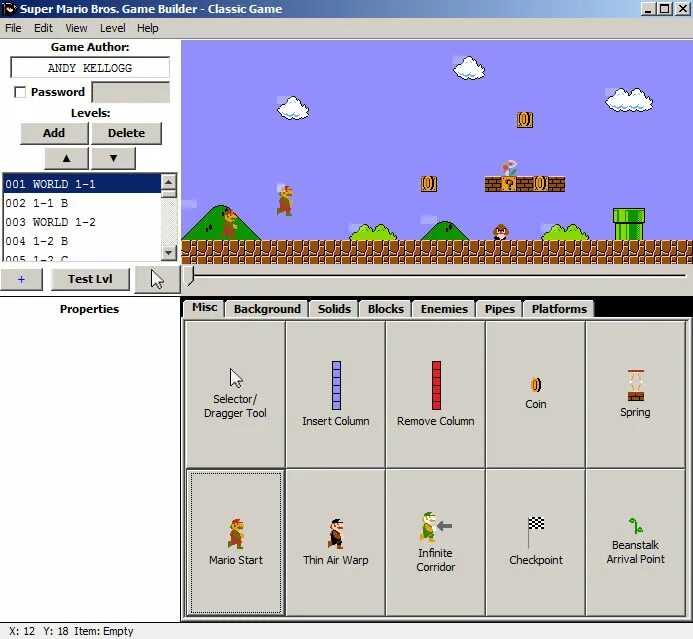Click the jumping Mario sprite in level
The height and width of the screenshot is (639, 693).
click(x=285, y=200)
